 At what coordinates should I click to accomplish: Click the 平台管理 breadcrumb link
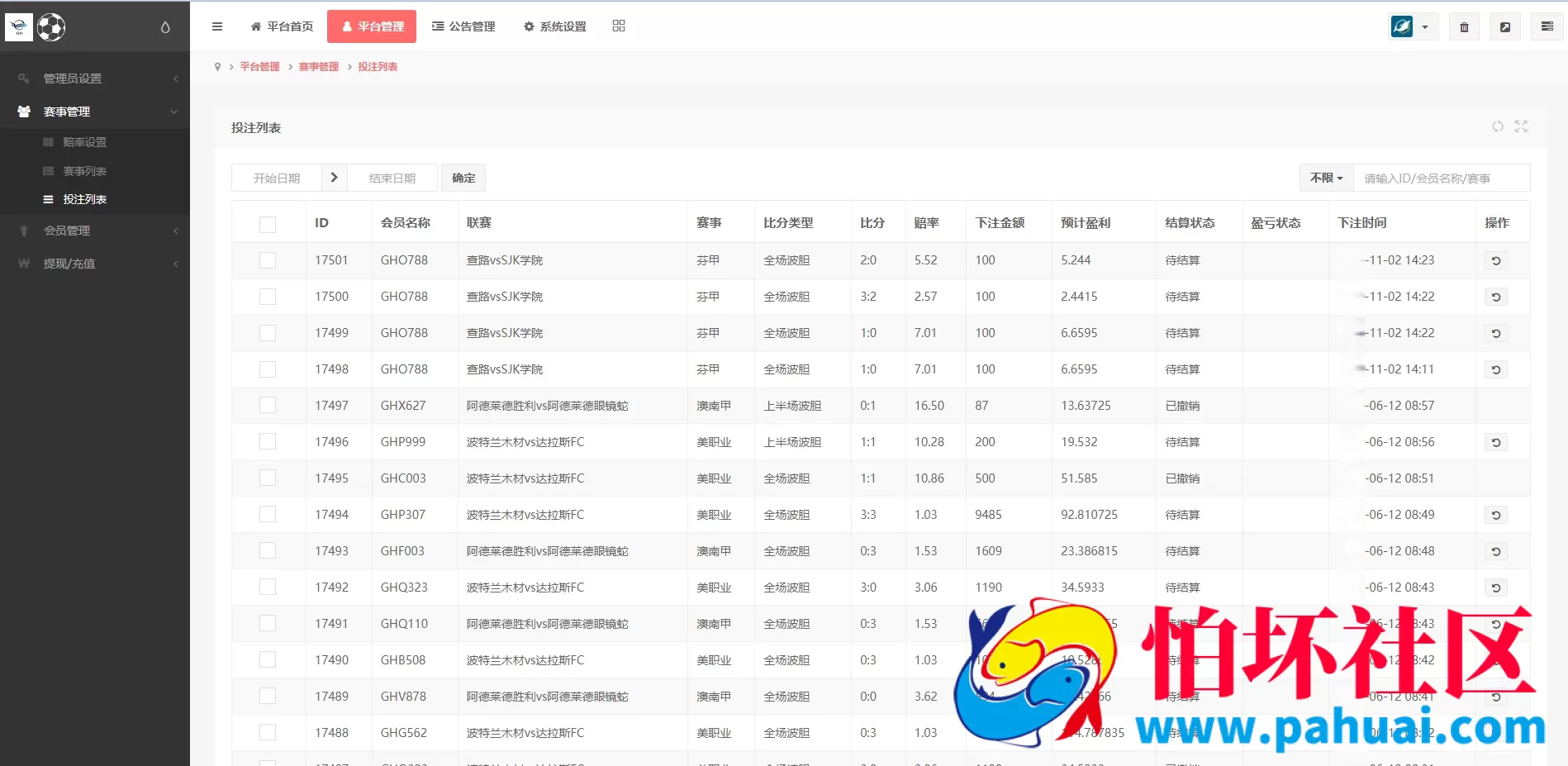click(x=259, y=67)
